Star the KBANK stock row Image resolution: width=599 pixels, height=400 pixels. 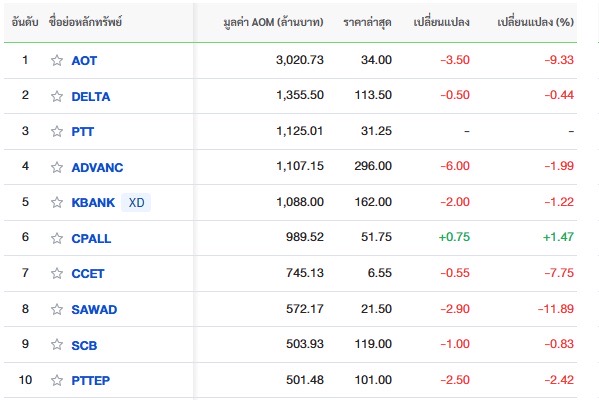click(57, 202)
